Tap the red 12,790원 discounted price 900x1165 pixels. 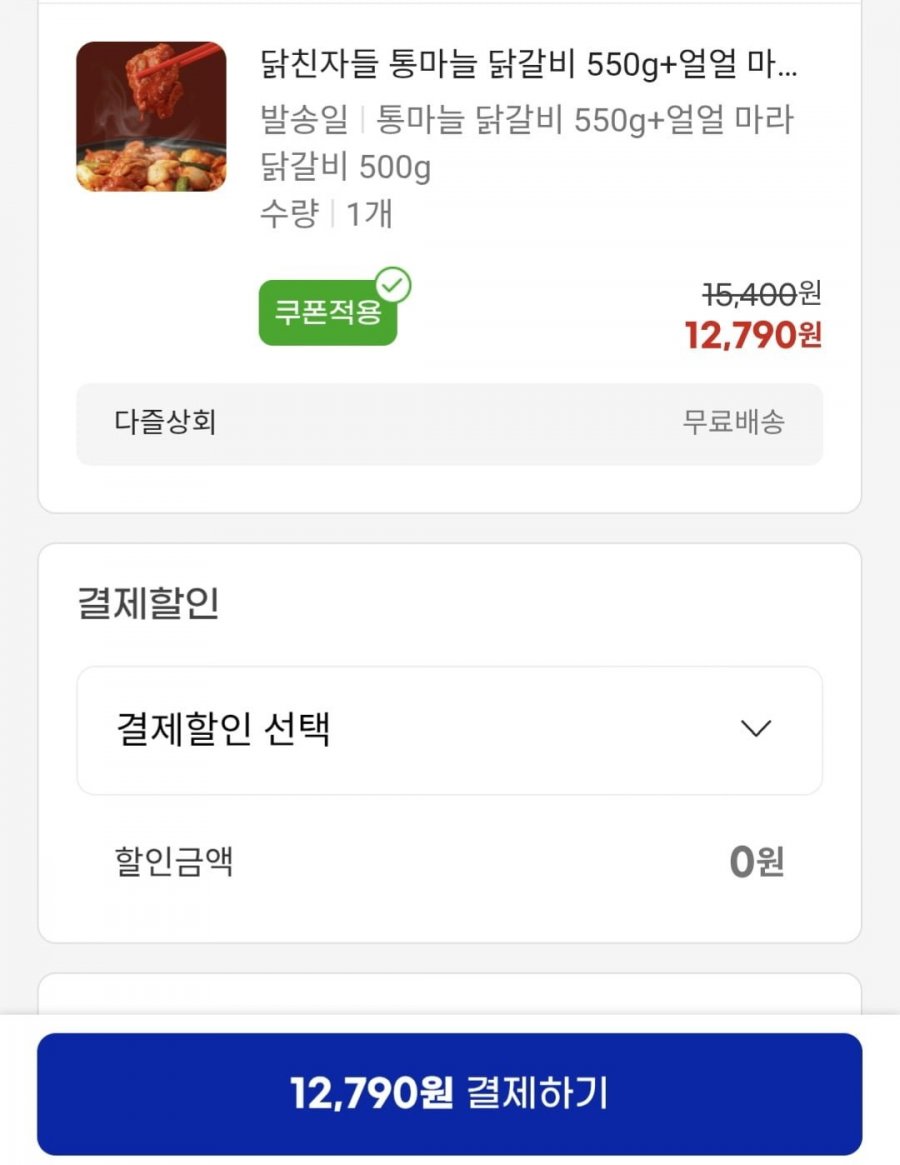(x=752, y=335)
